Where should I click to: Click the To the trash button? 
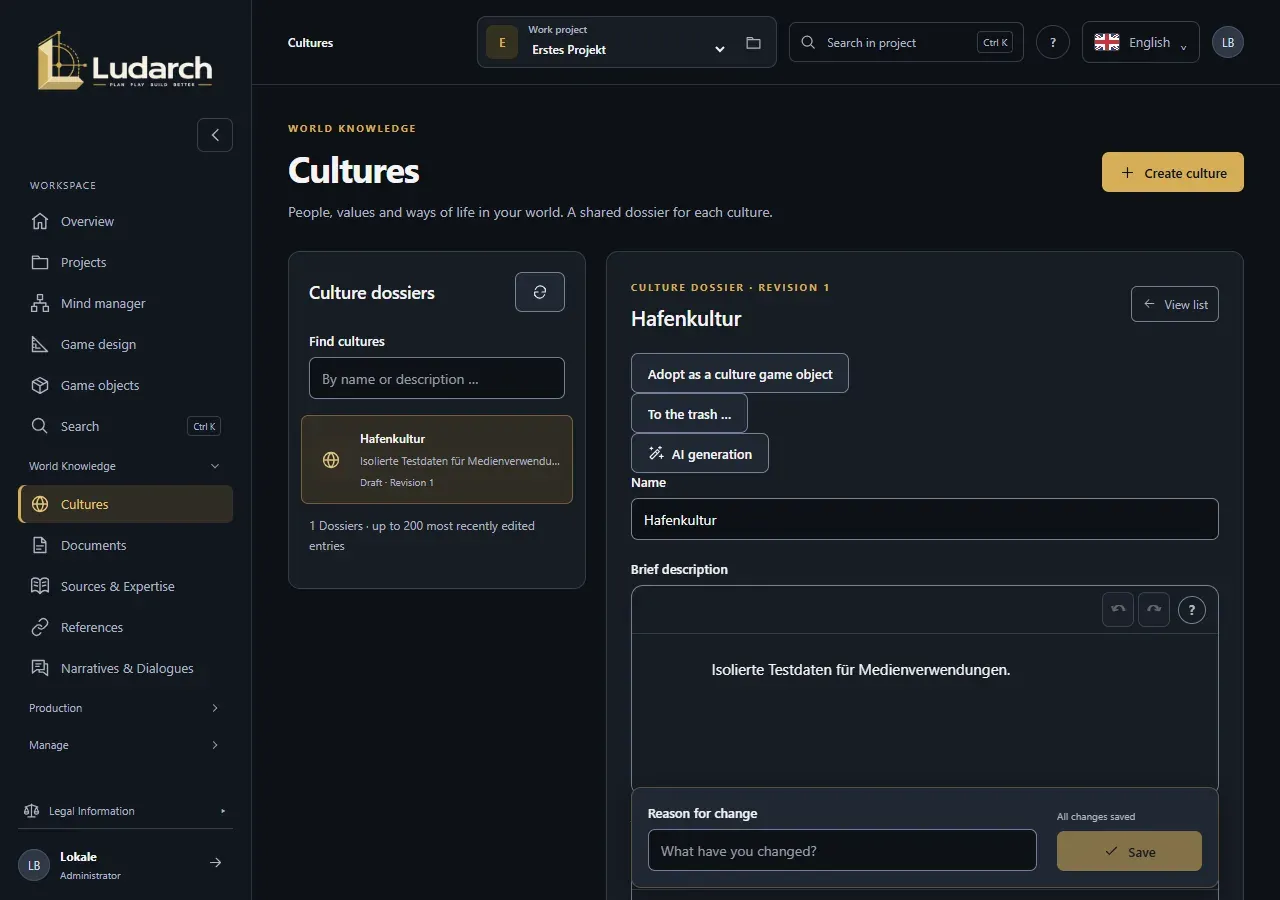click(x=689, y=413)
